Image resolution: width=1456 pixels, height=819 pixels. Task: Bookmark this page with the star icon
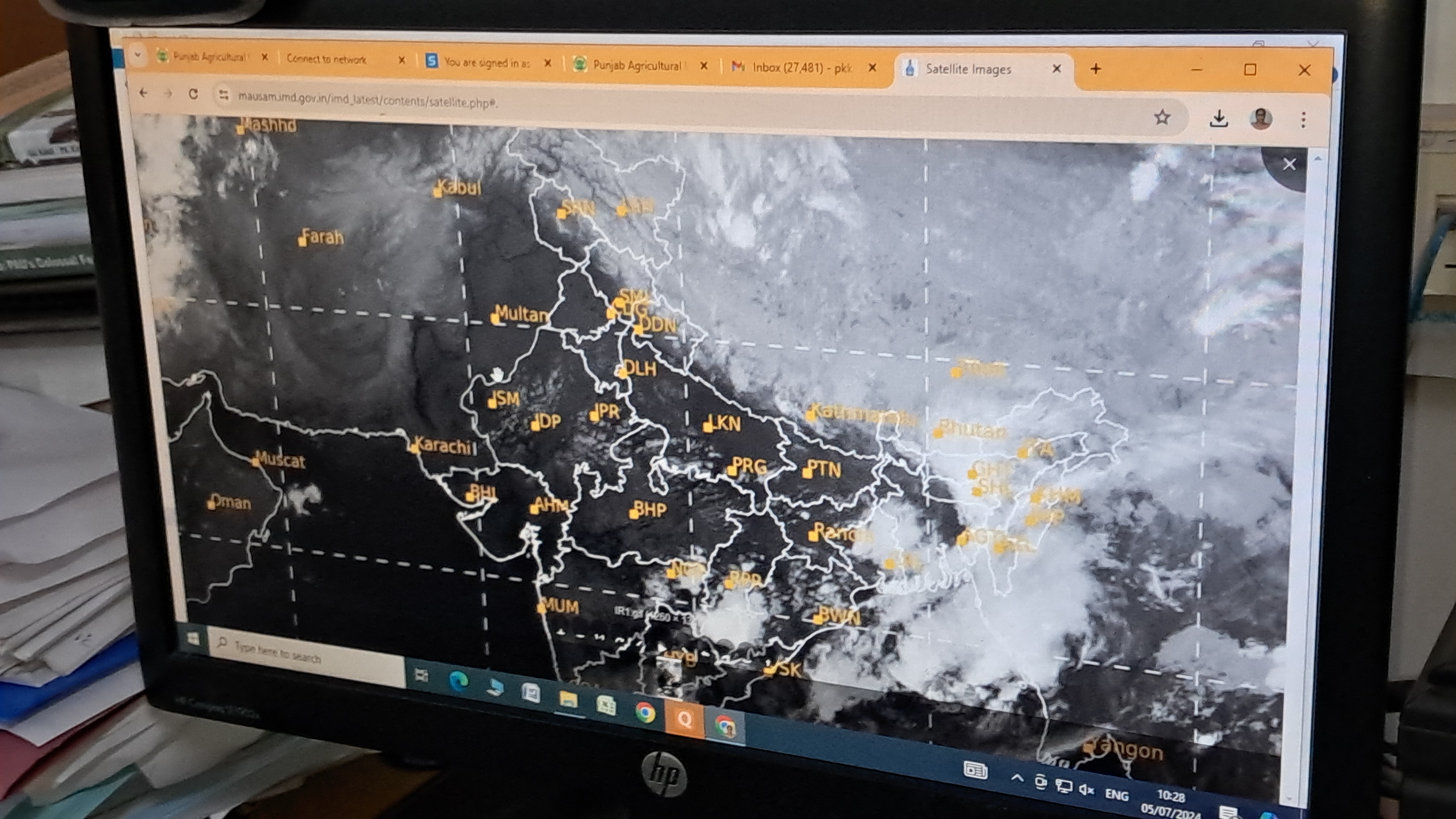tap(1162, 117)
